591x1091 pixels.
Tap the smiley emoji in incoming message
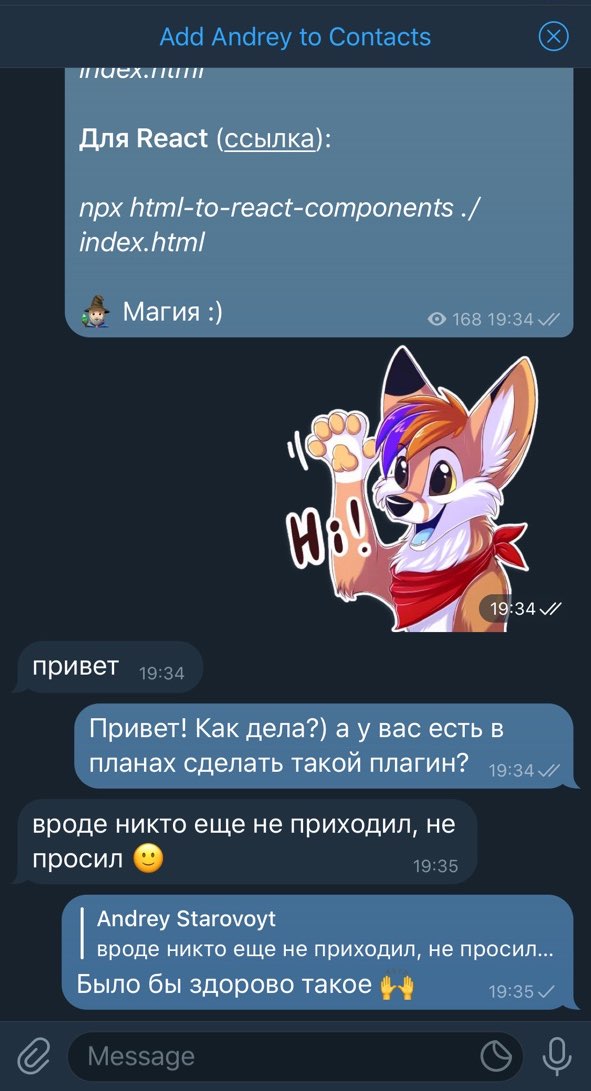click(x=147, y=859)
